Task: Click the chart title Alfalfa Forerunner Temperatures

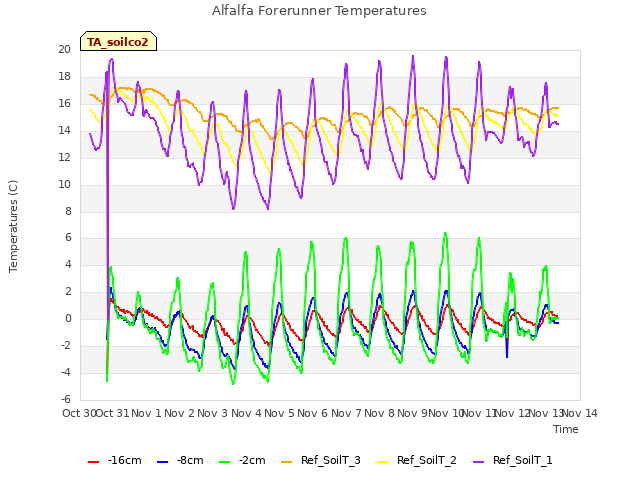Action: pyautogui.click(x=319, y=11)
